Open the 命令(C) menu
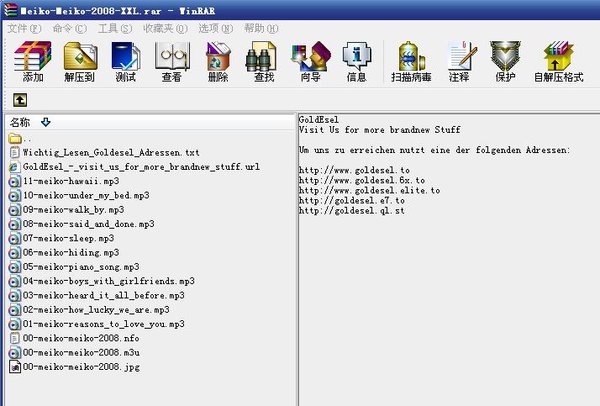Image resolution: width=600 pixels, height=406 pixels. [x=70, y=29]
